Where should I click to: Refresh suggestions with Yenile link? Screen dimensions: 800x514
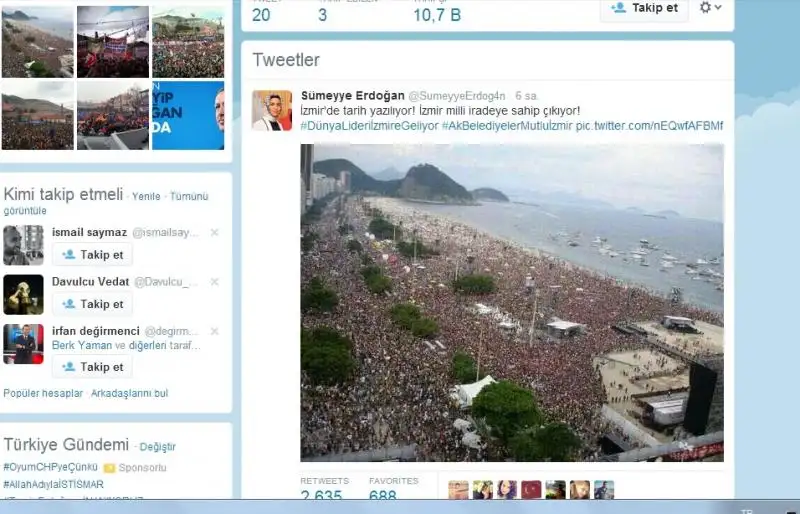point(146,196)
